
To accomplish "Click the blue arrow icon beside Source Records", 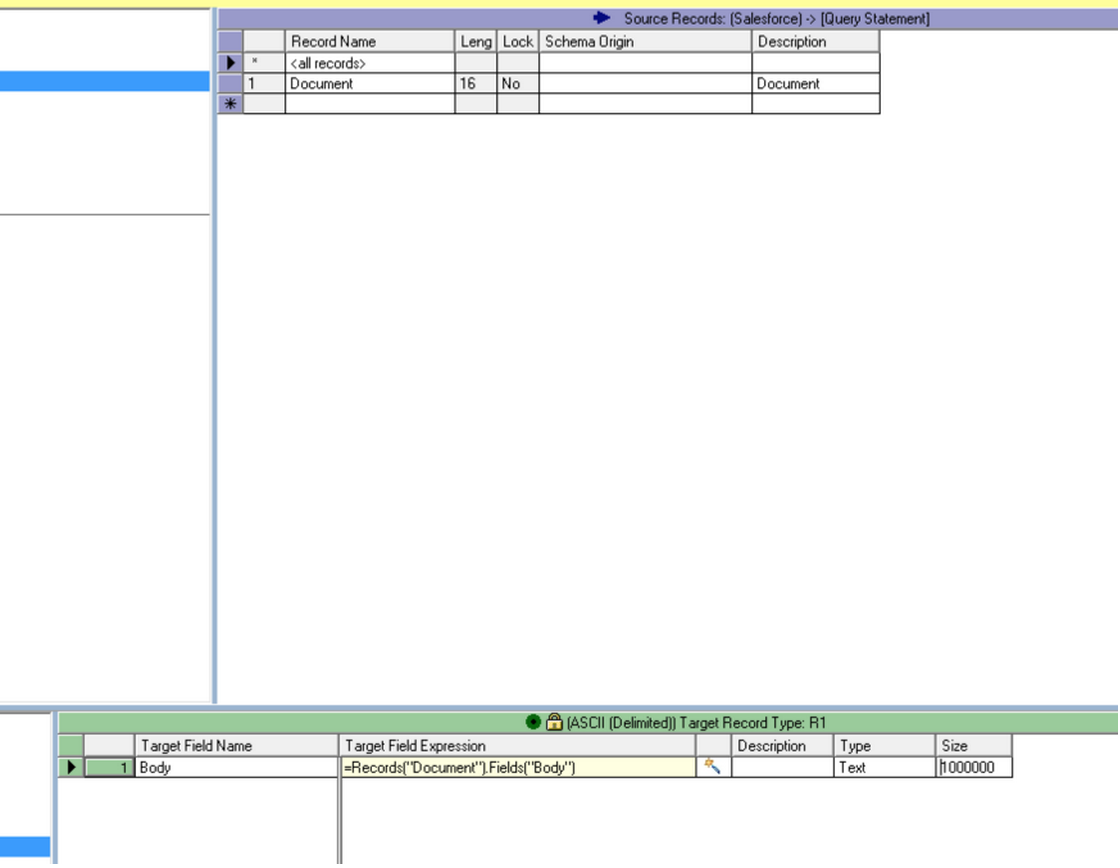I will point(601,18).
